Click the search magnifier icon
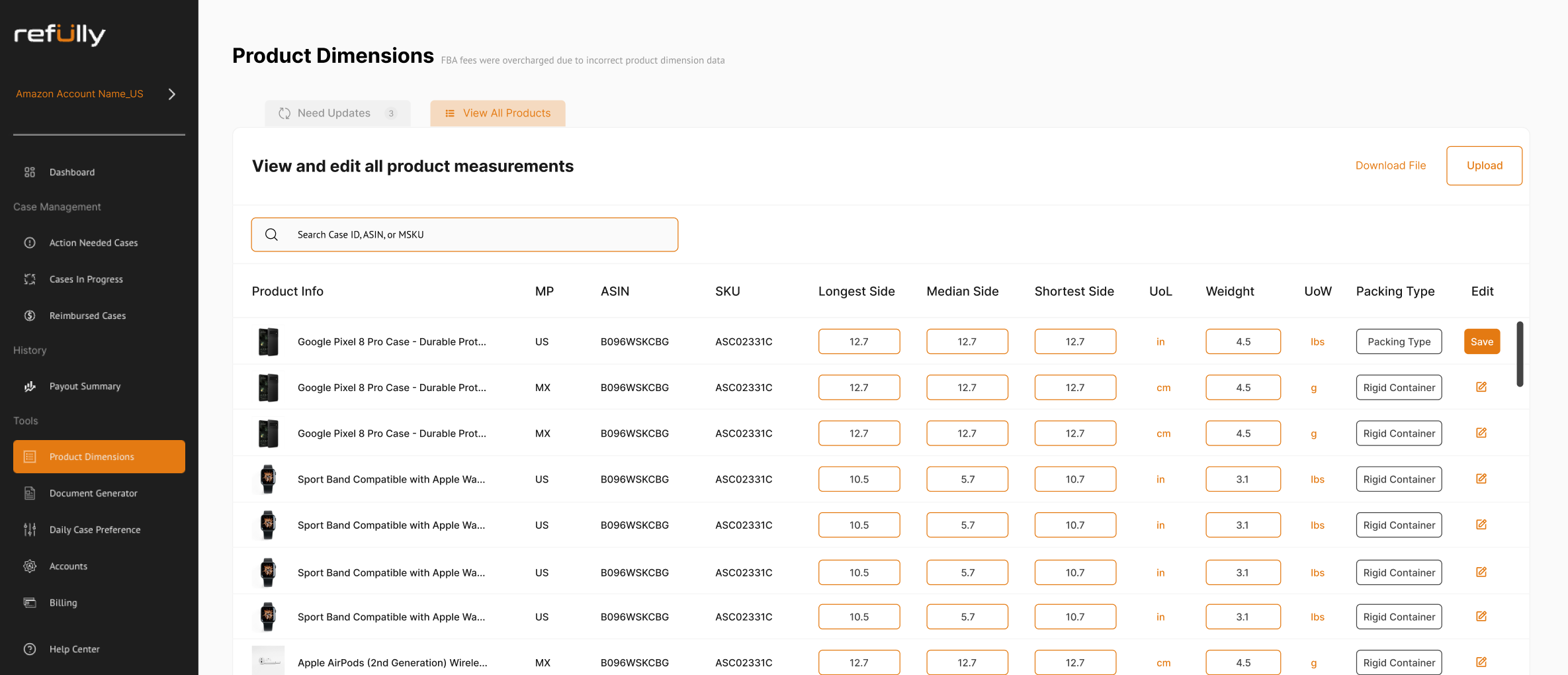 [271, 234]
